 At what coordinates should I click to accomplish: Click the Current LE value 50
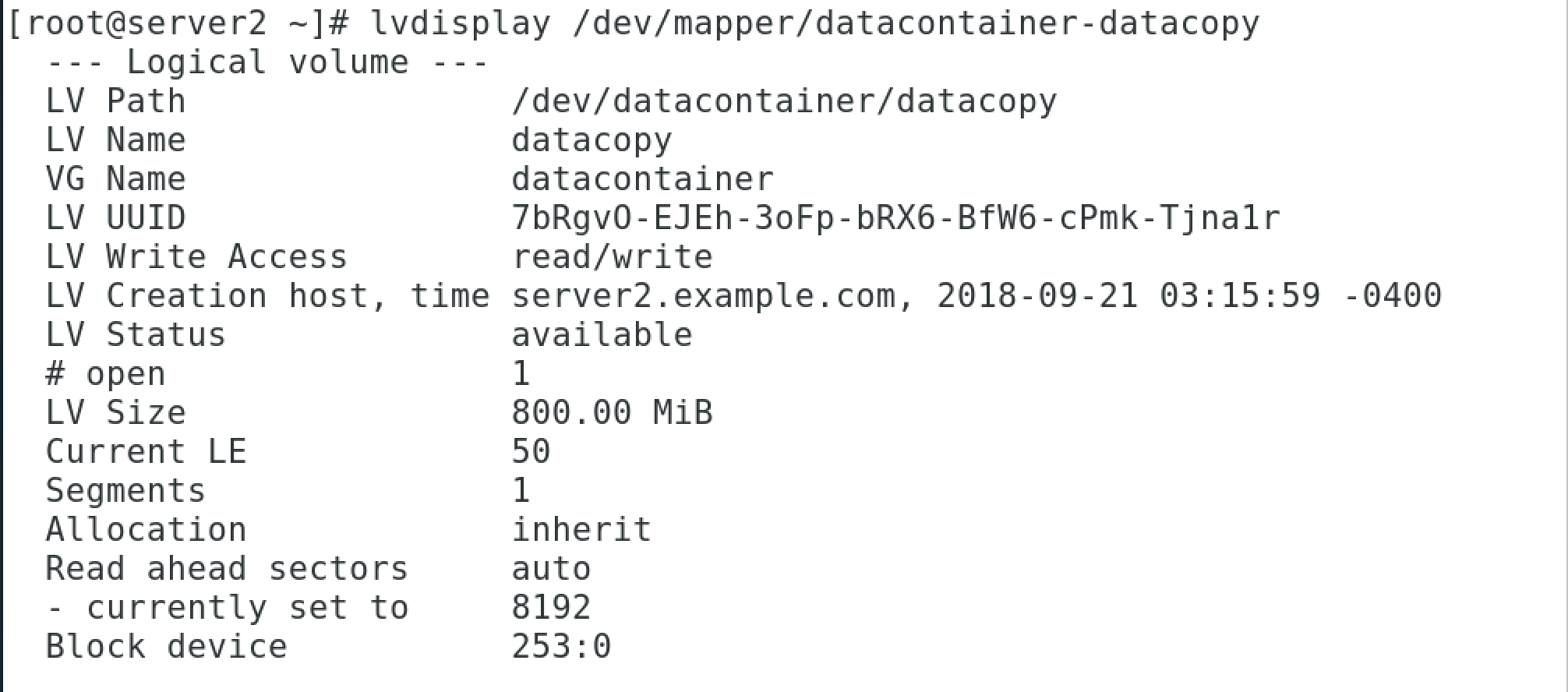[531, 452]
